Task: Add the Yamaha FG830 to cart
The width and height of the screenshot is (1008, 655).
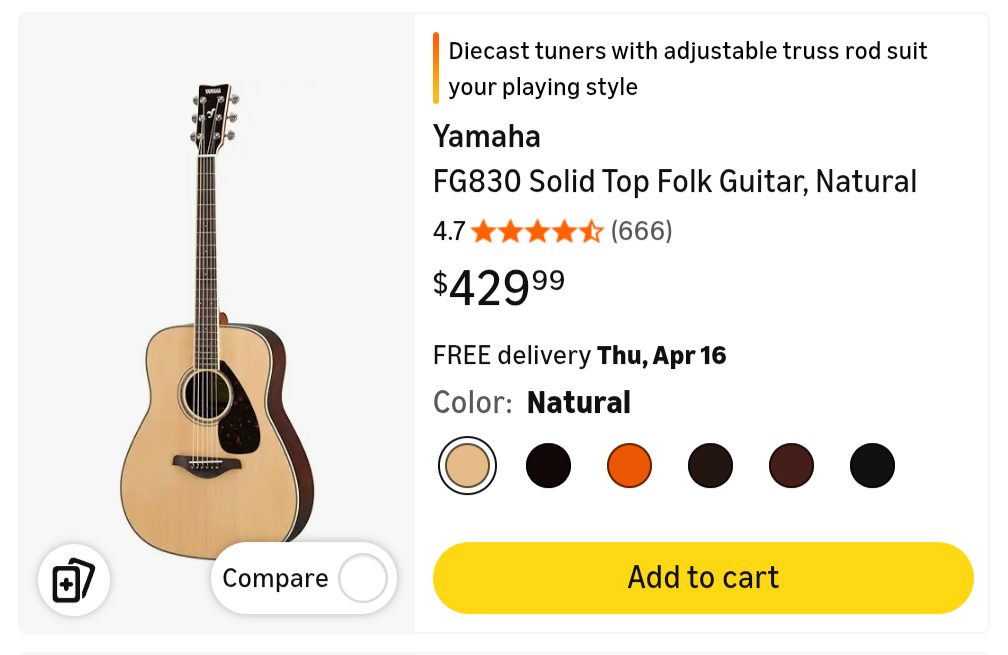Action: point(703,578)
